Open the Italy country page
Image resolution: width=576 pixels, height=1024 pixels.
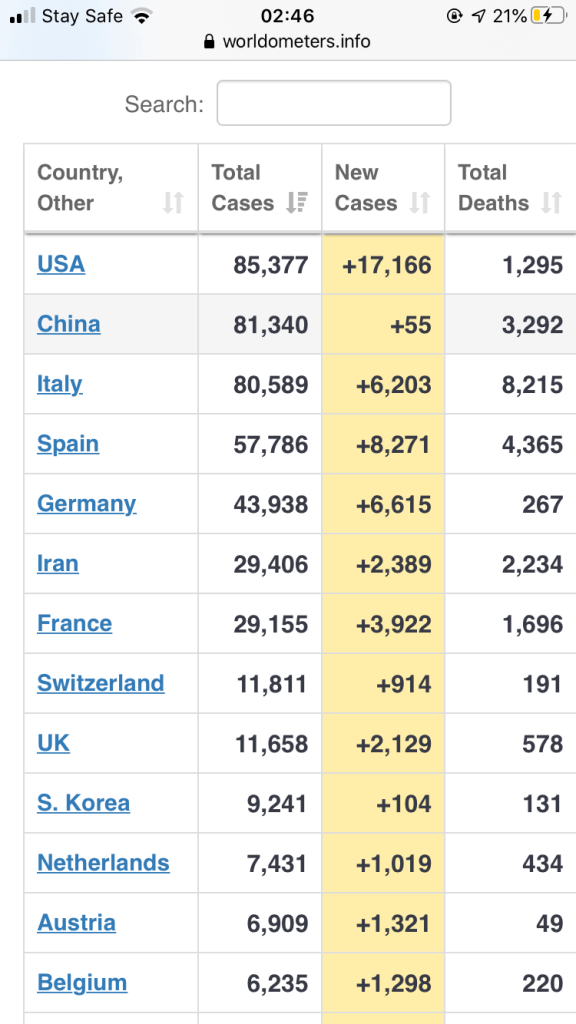(58, 384)
